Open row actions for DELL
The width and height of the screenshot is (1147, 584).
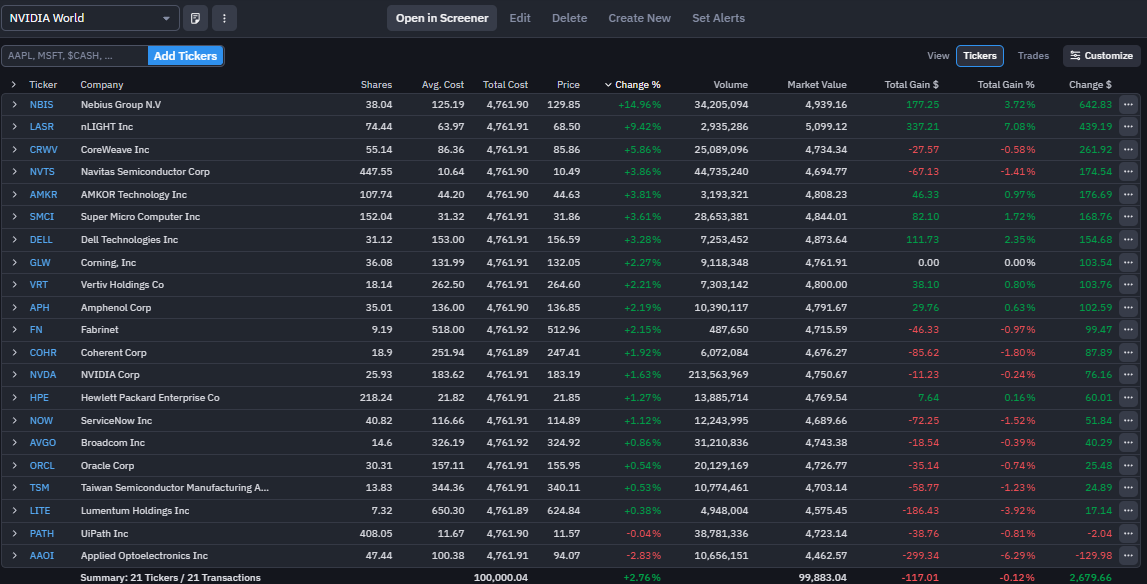pyautogui.click(x=1128, y=240)
